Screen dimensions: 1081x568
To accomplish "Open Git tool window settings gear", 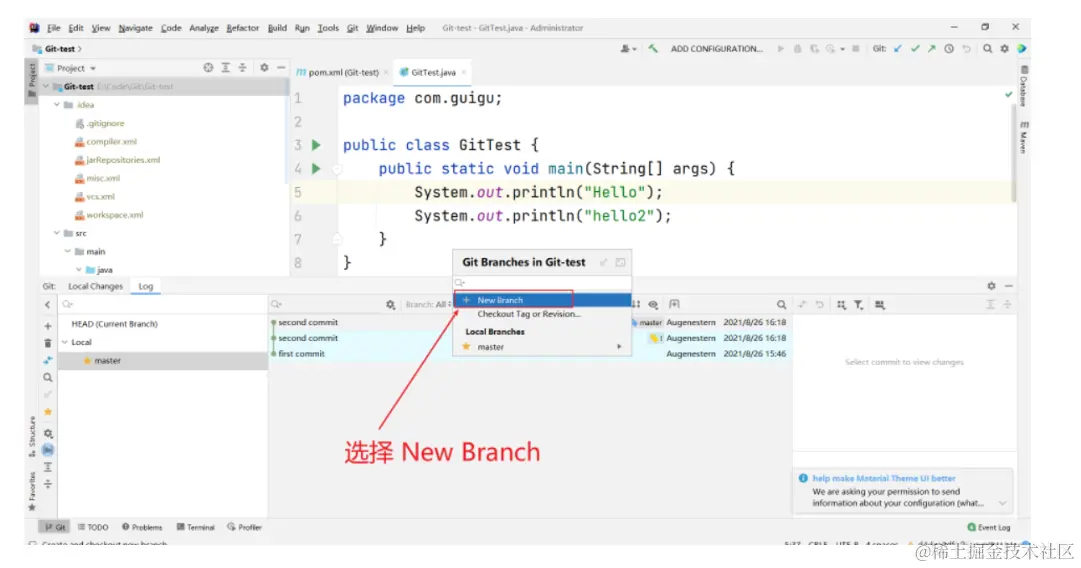I will [991, 286].
